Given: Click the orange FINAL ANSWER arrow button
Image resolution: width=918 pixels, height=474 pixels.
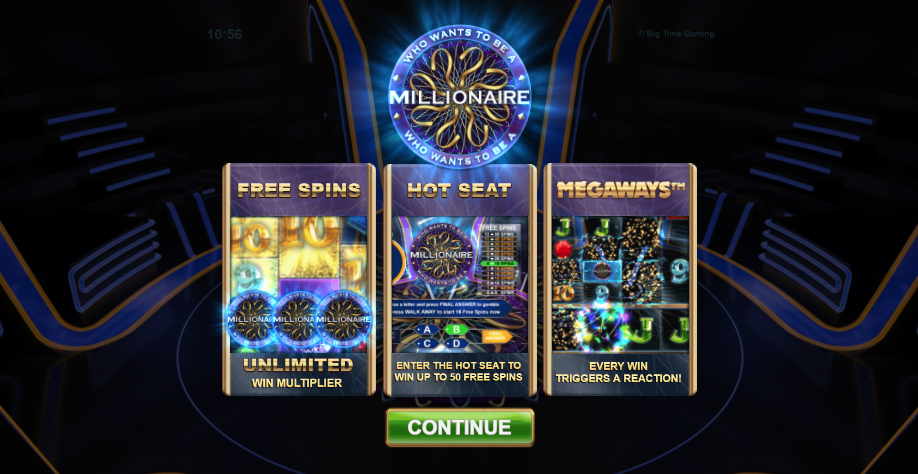Looking at the screenshot, I should point(496,336).
